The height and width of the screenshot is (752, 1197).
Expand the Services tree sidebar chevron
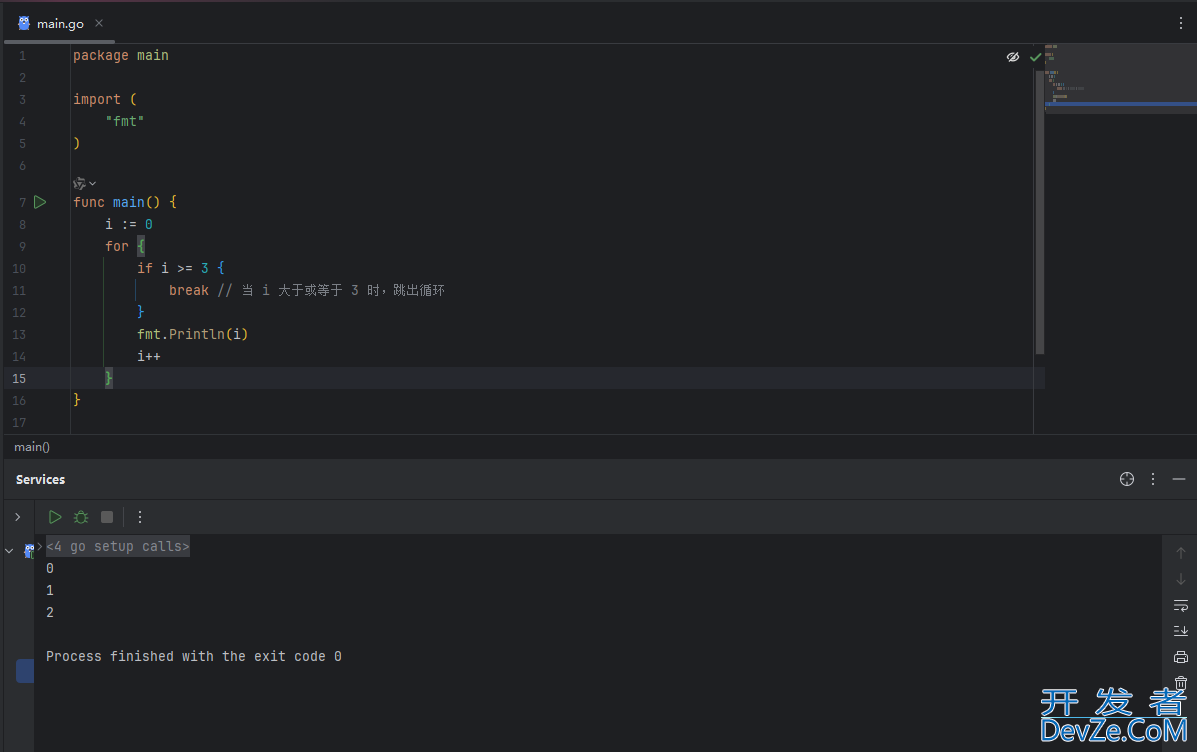[x=18, y=518]
